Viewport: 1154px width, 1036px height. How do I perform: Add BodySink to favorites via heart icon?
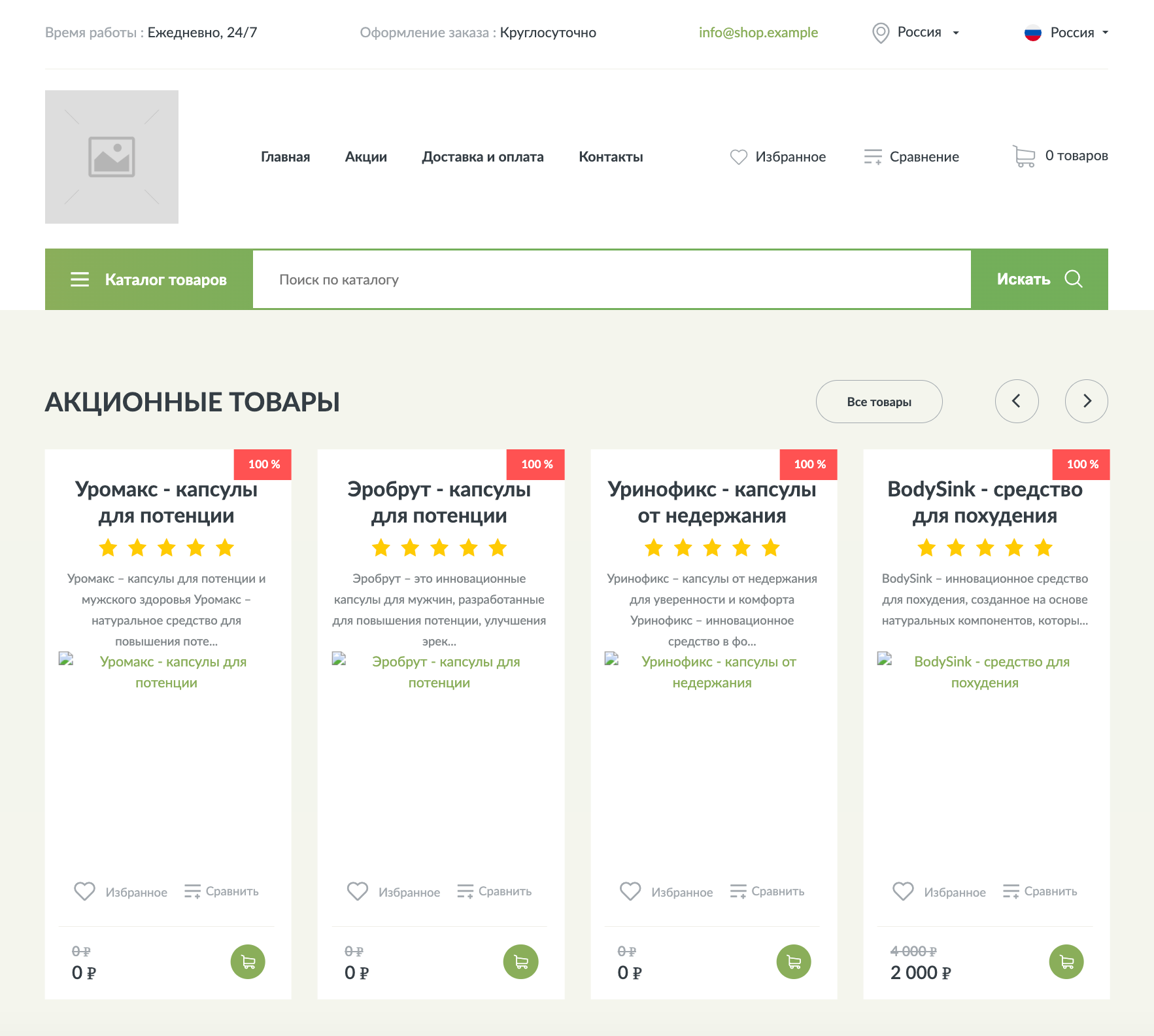pyautogui.click(x=903, y=891)
